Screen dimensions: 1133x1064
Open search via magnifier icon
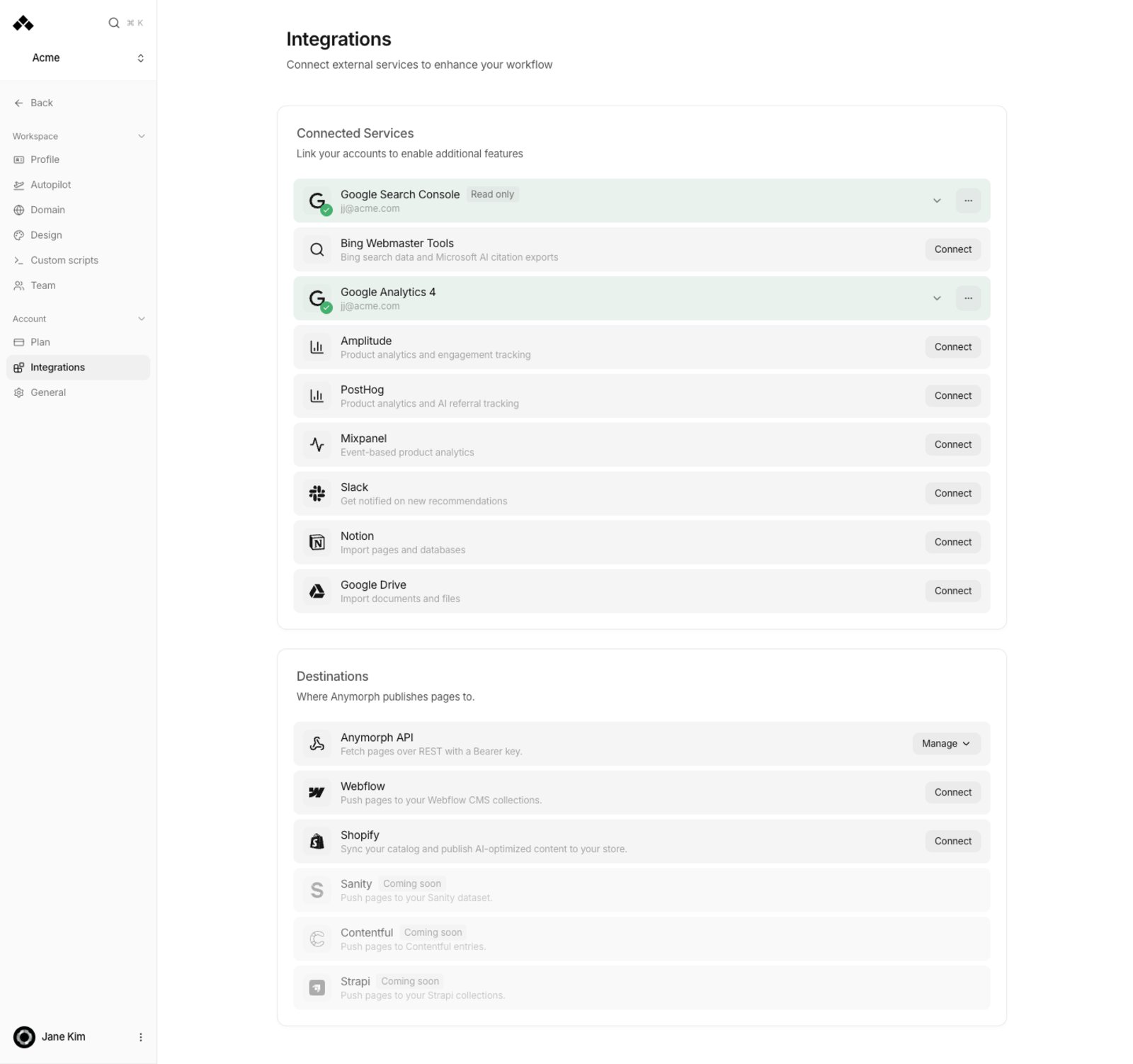tap(114, 23)
